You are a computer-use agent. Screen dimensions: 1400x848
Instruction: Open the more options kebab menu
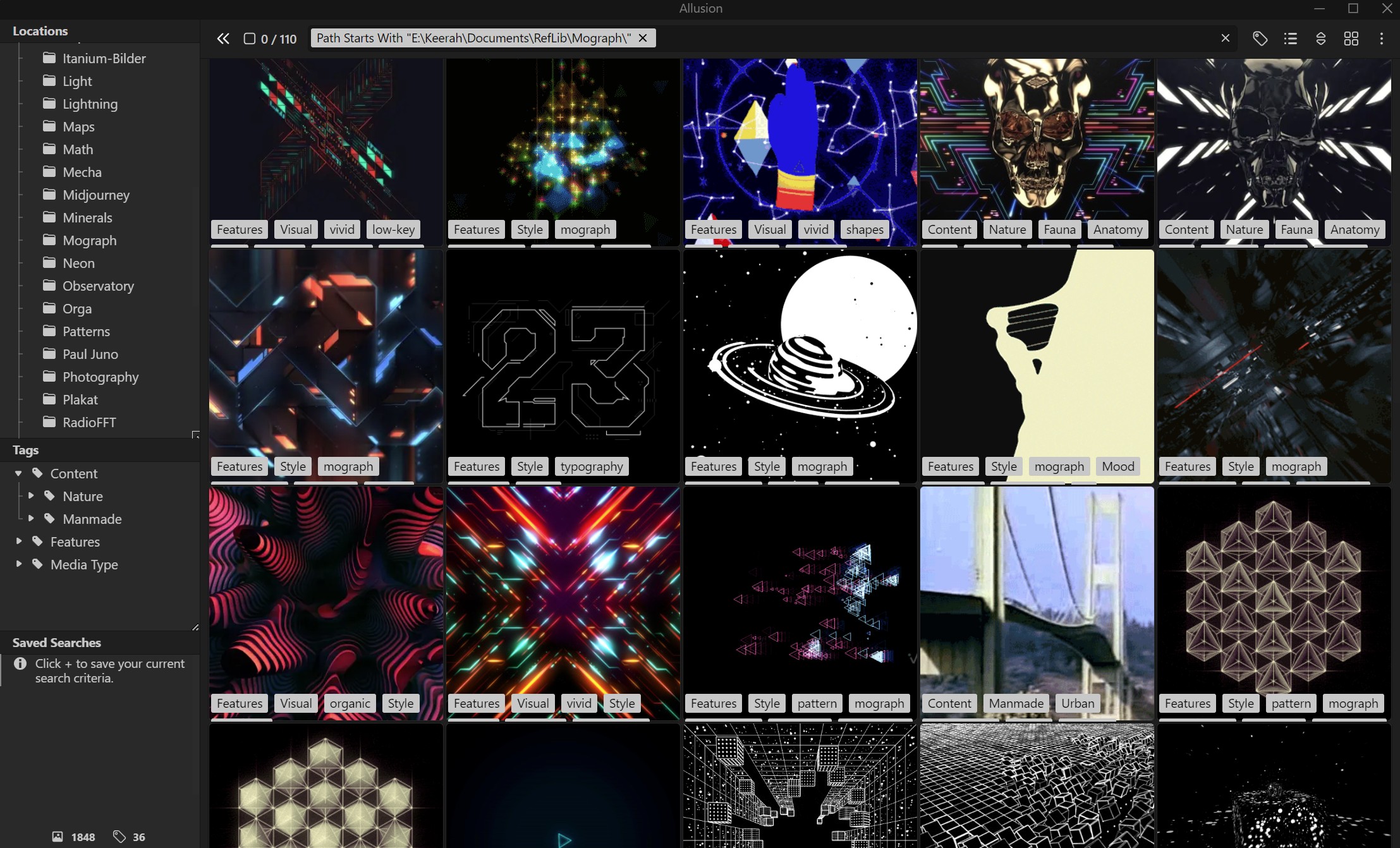click(x=1382, y=39)
